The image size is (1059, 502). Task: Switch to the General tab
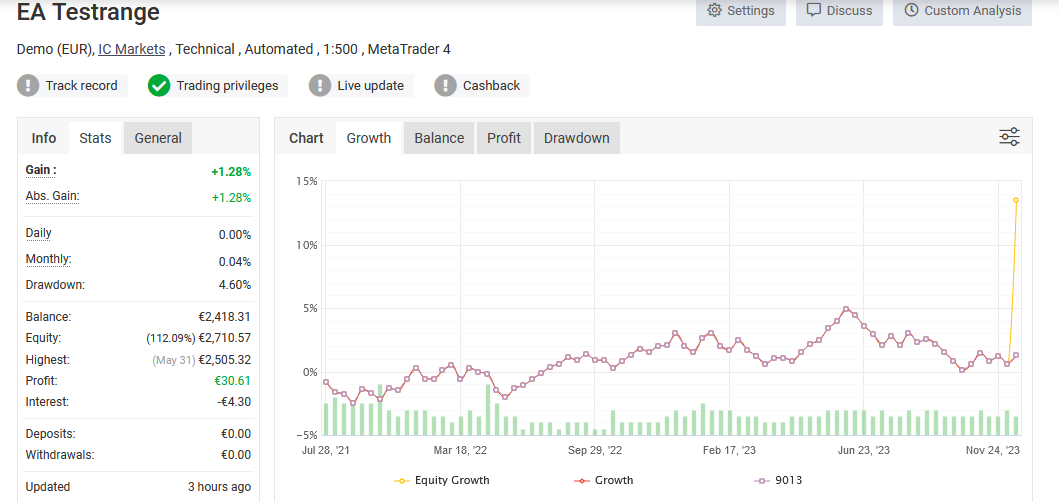(158, 138)
